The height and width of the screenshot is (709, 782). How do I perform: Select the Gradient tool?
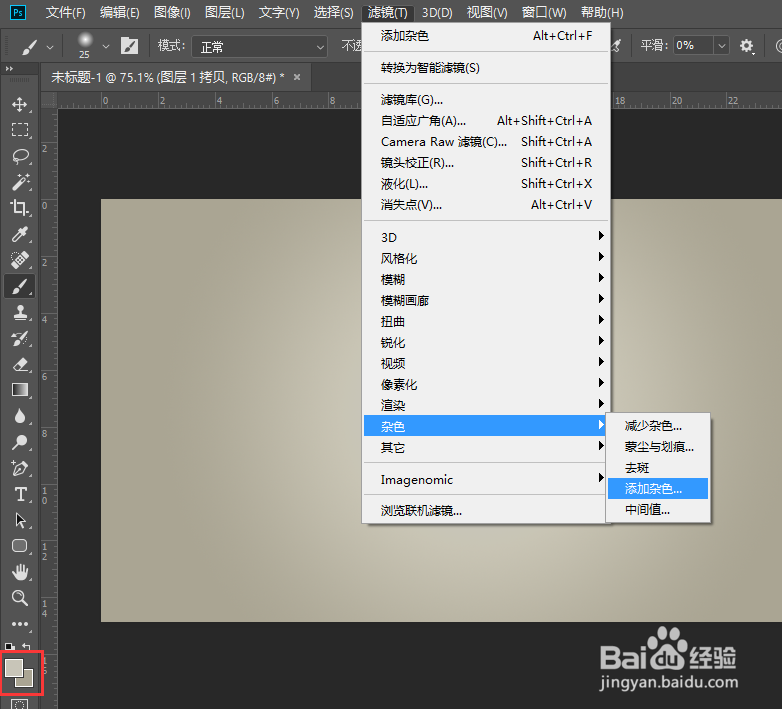click(x=19, y=390)
